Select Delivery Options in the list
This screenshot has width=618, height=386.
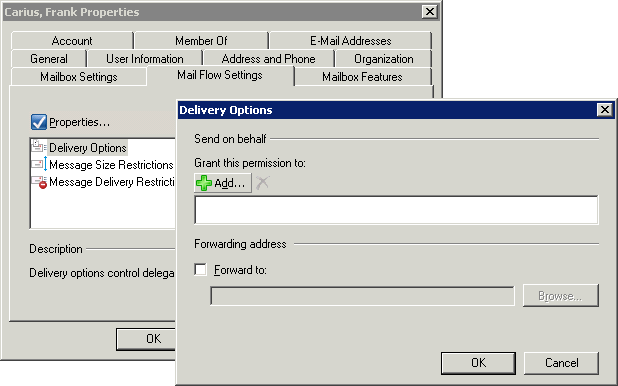click(x=88, y=148)
